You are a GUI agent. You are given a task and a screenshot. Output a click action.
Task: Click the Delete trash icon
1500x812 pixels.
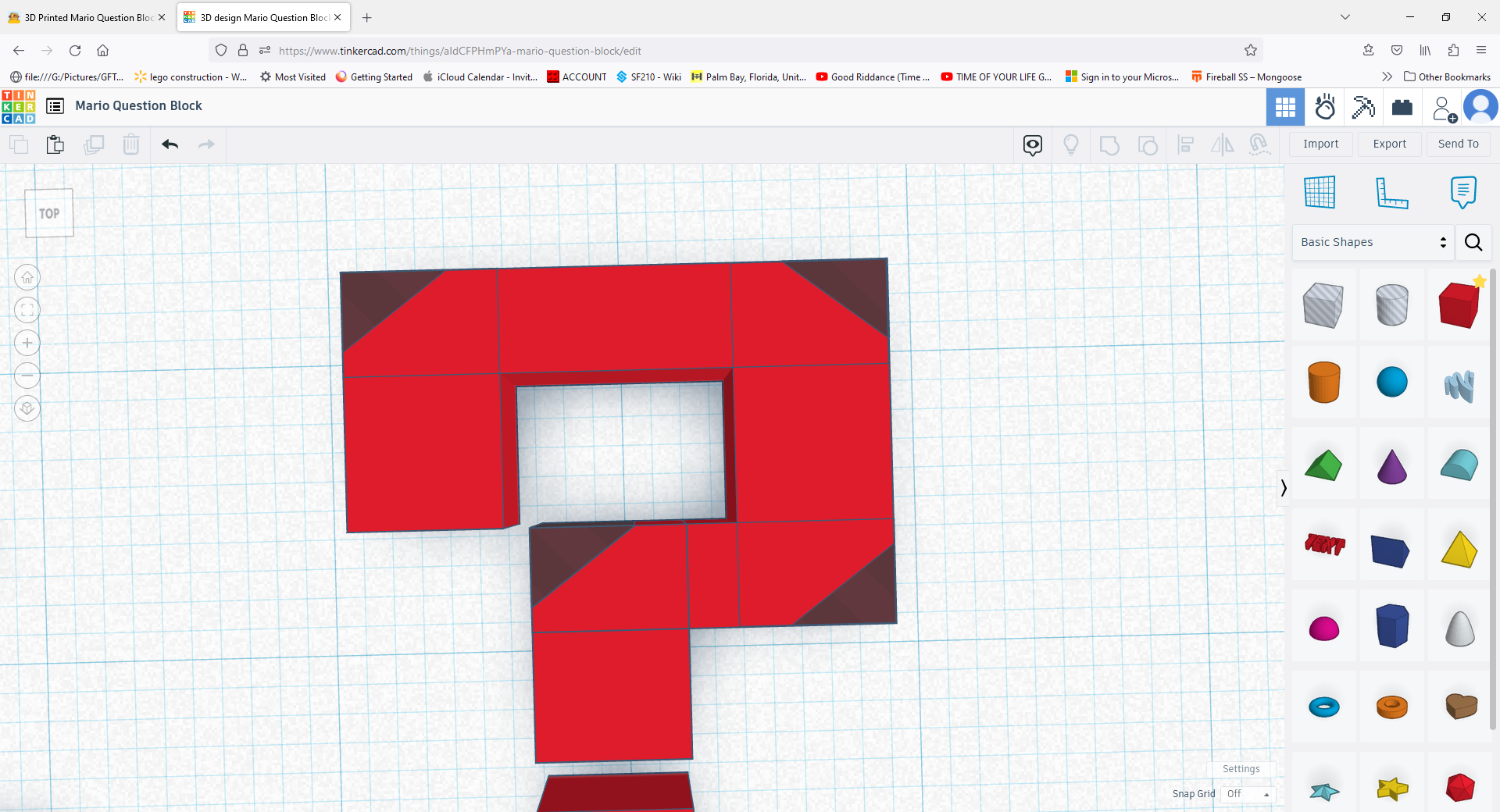tap(131, 144)
